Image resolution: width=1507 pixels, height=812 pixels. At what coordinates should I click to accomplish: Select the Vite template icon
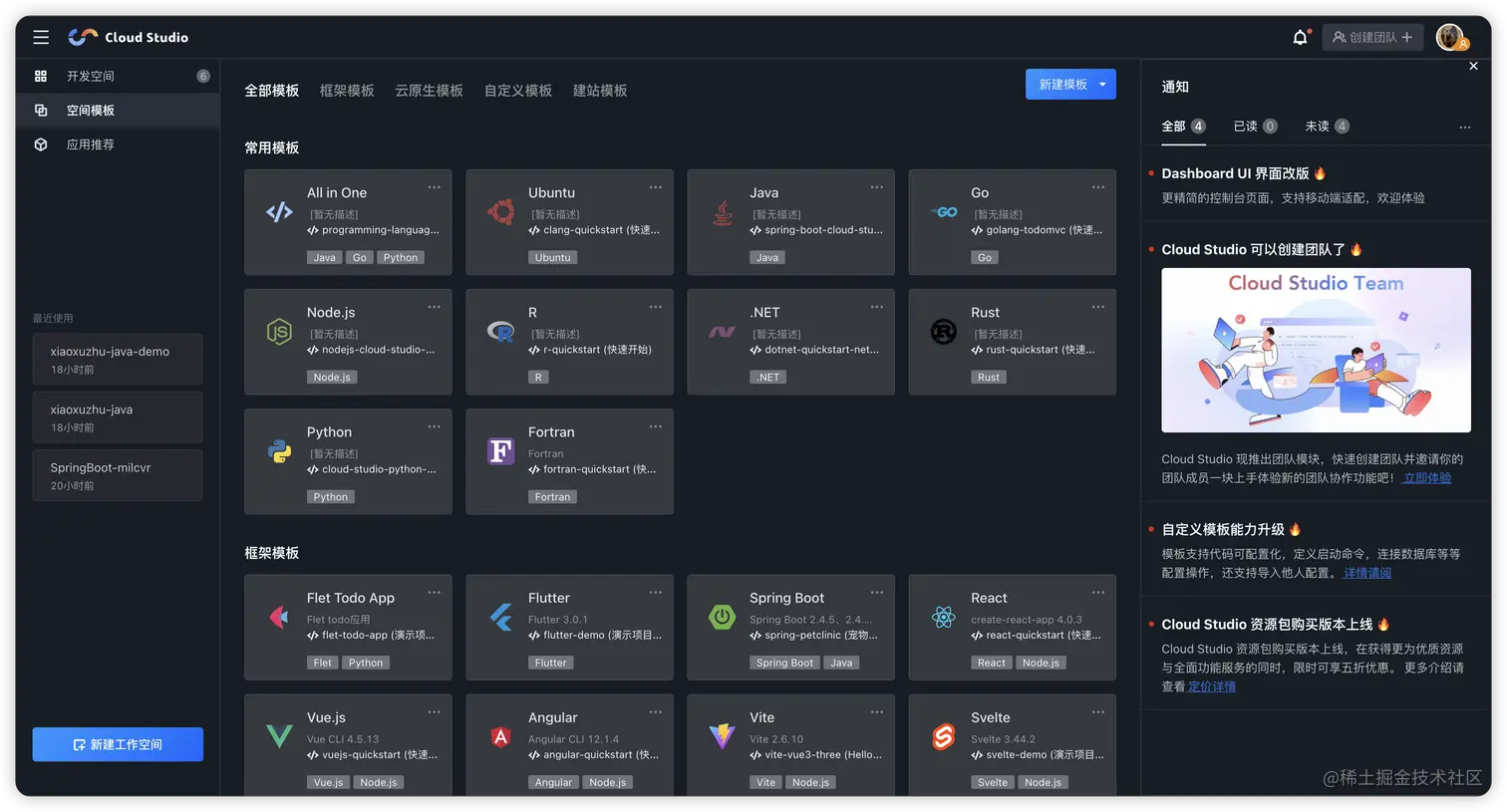[x=722, y=736]
